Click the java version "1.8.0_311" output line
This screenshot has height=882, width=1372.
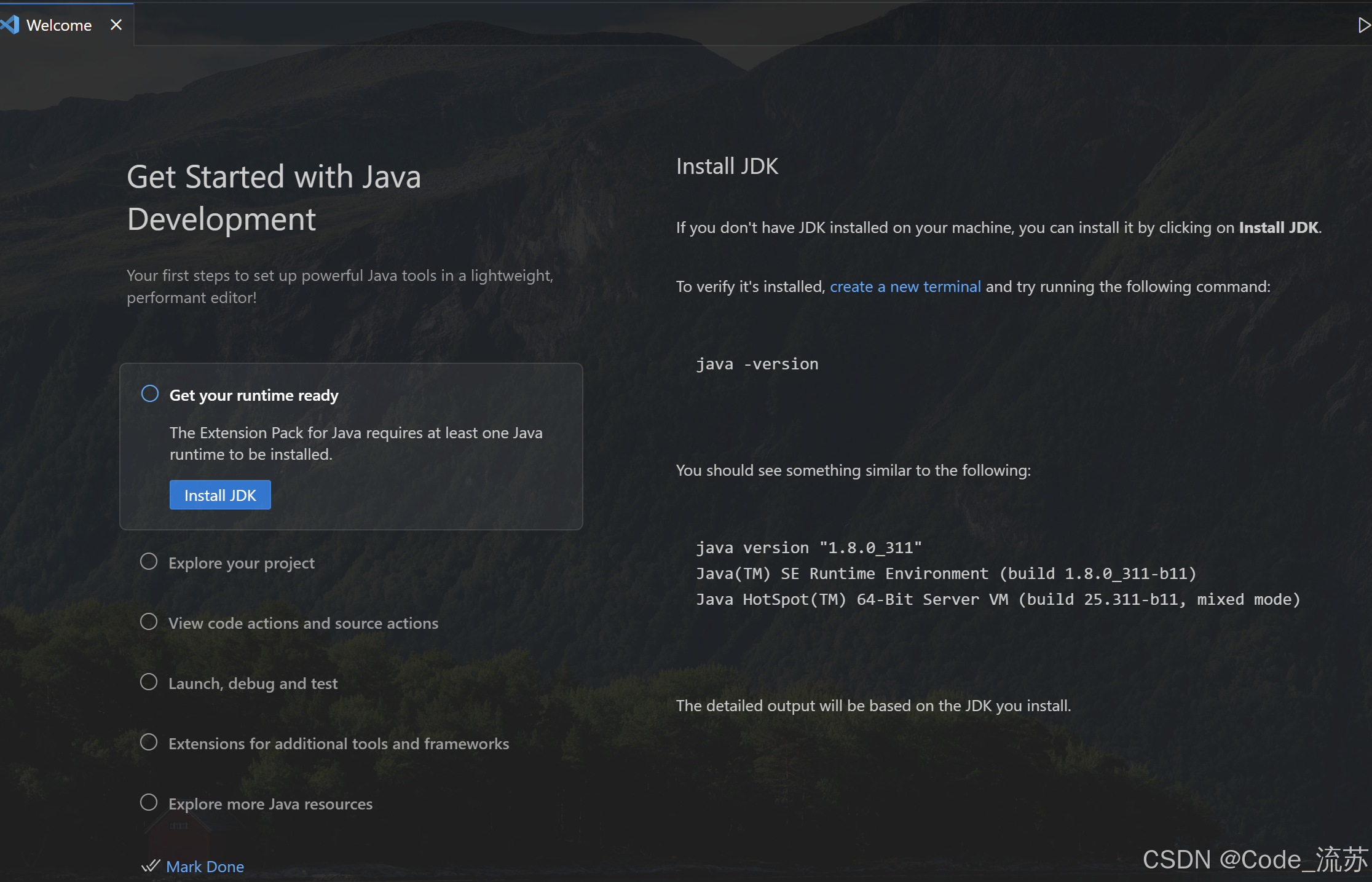pos(809,548)
